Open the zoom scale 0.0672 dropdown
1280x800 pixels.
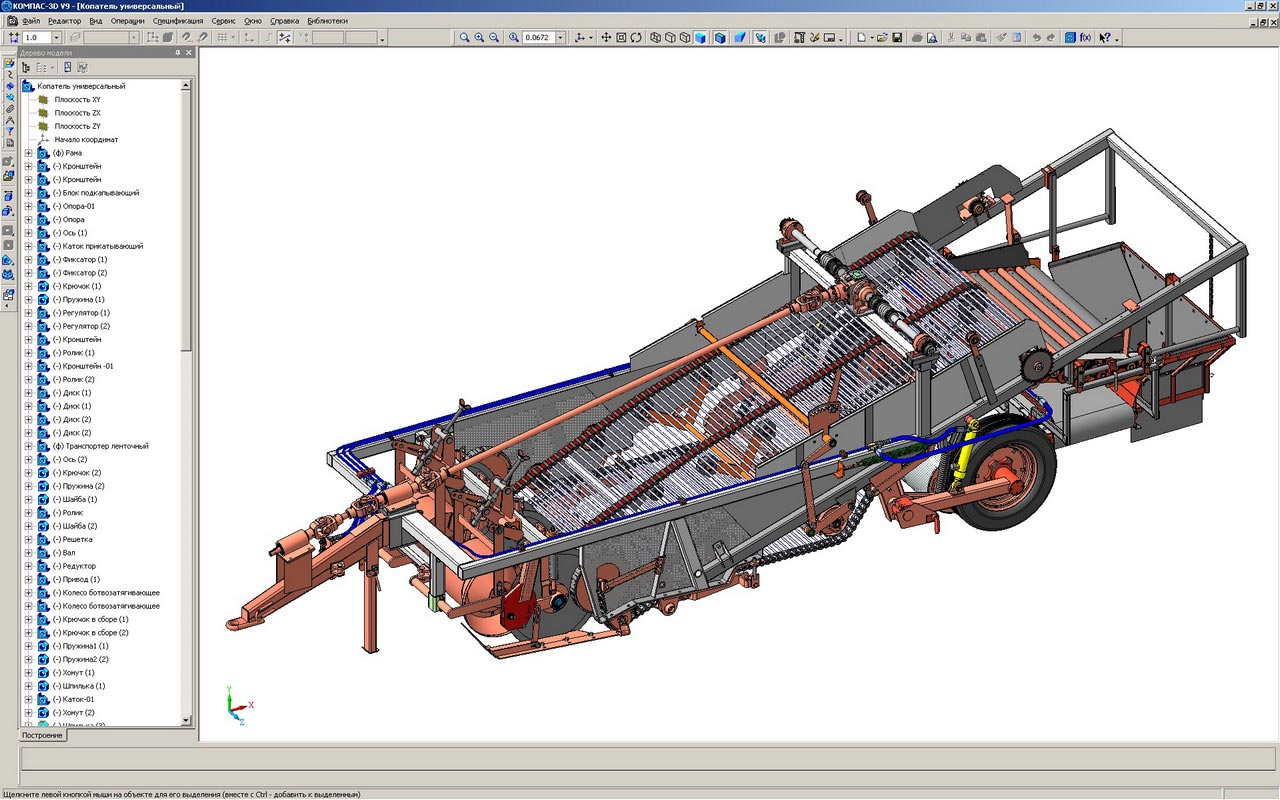[x=560, y=38]
